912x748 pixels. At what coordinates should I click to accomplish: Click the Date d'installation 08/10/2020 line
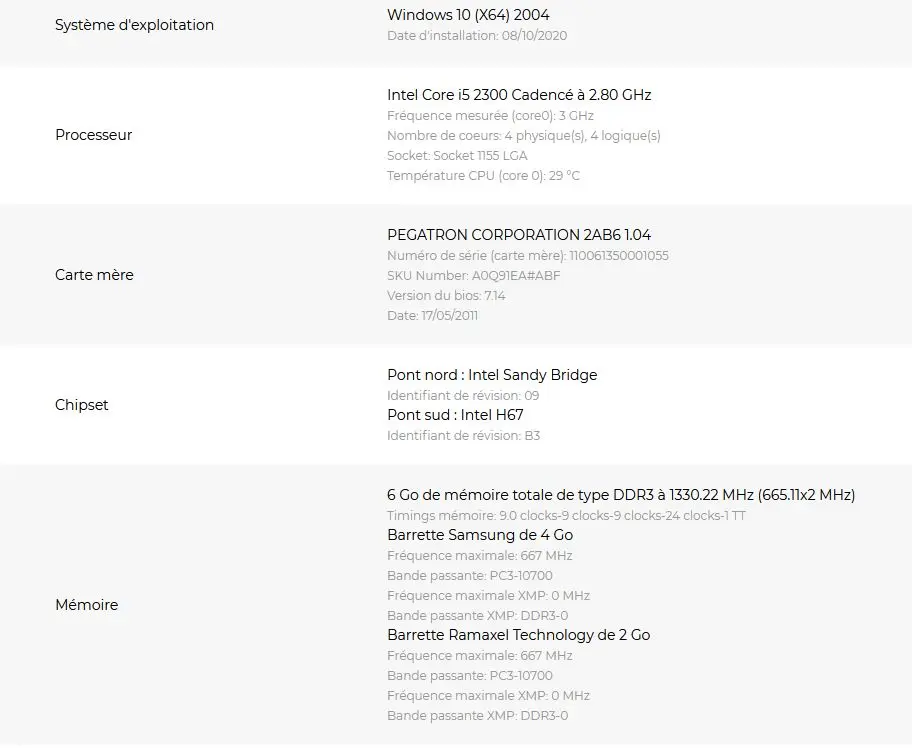point(477,35)
